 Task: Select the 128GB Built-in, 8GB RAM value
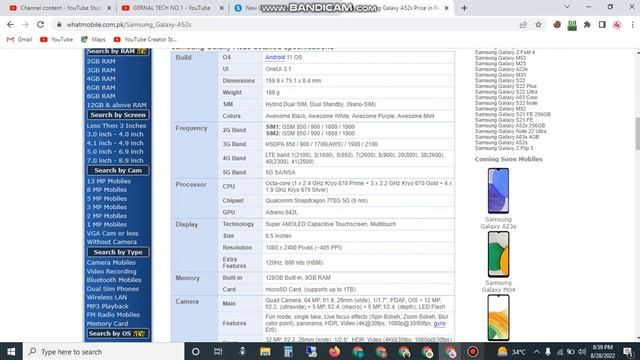(298, 278)
